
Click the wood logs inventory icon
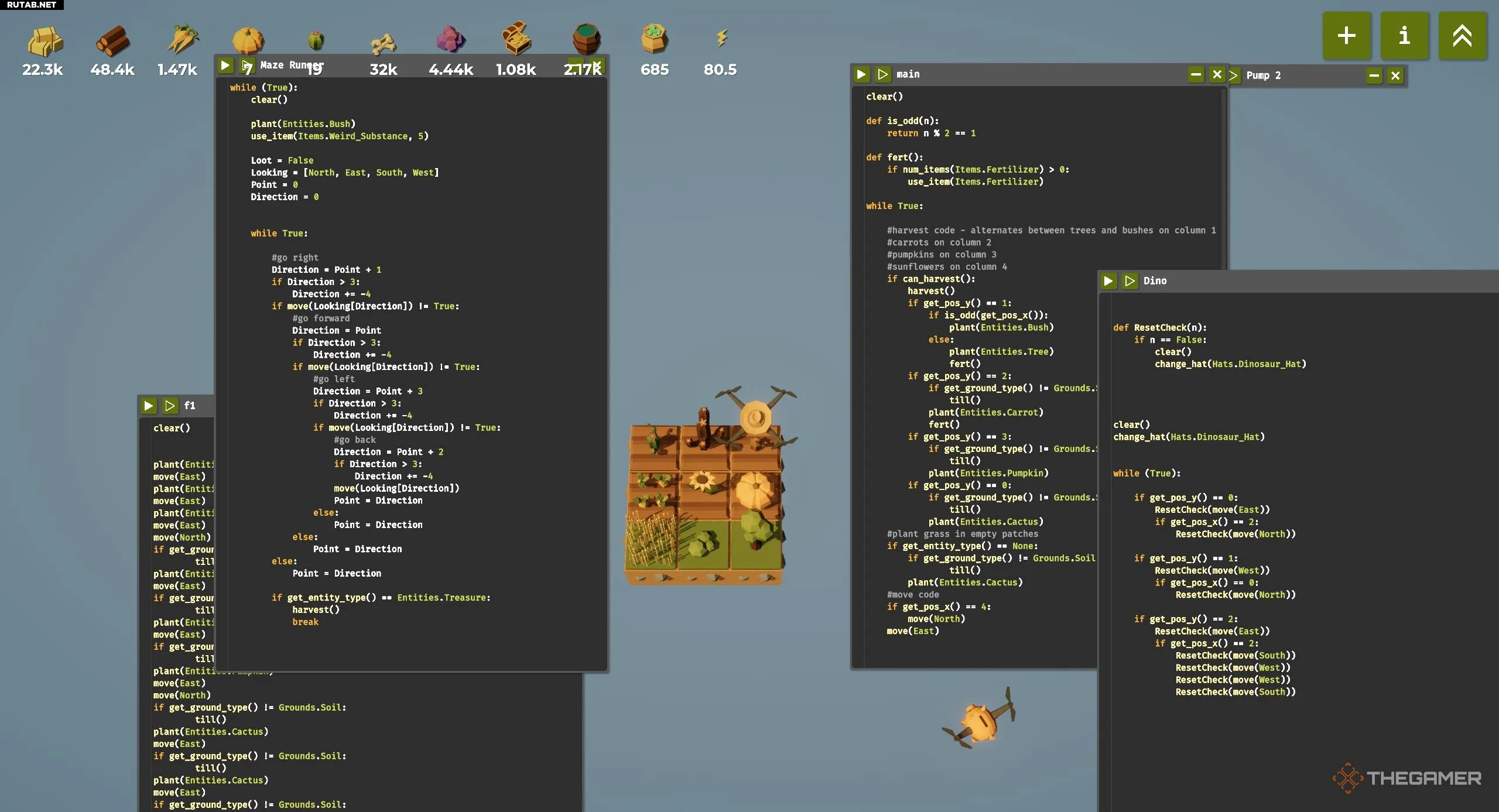click(x=112, y=42)
